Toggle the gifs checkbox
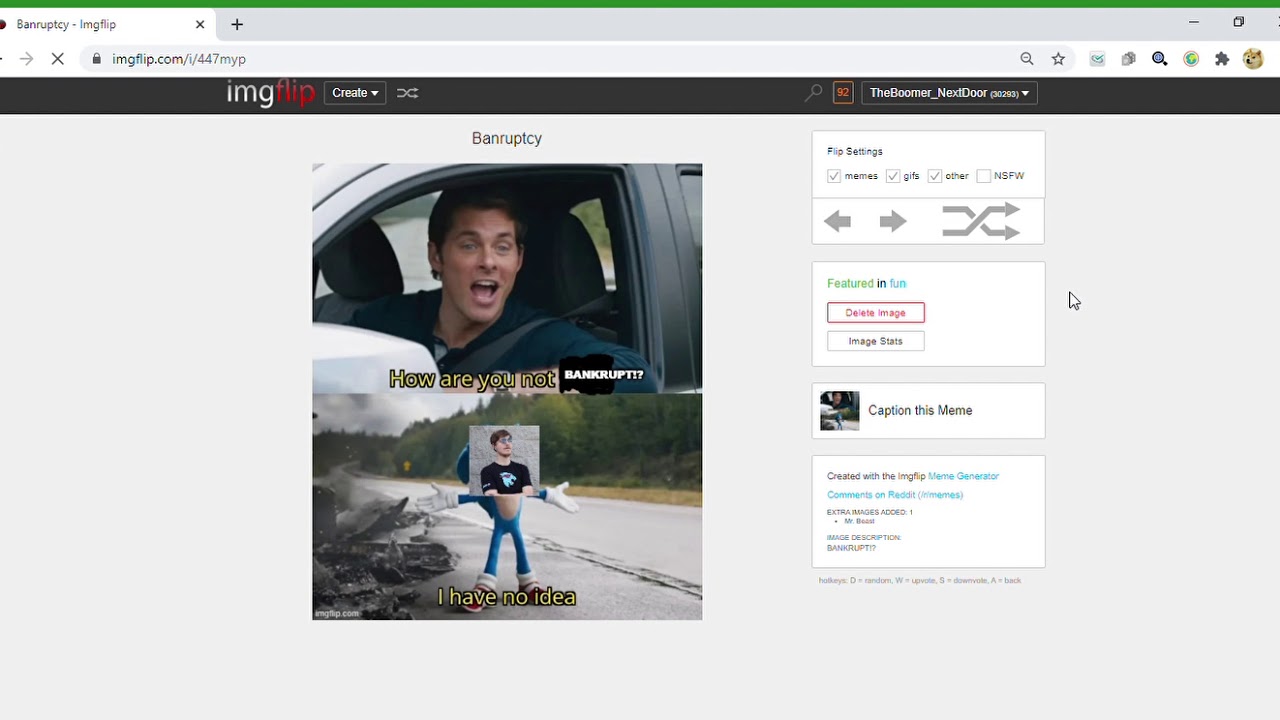The image size is (1280, 720). [893, 176]
